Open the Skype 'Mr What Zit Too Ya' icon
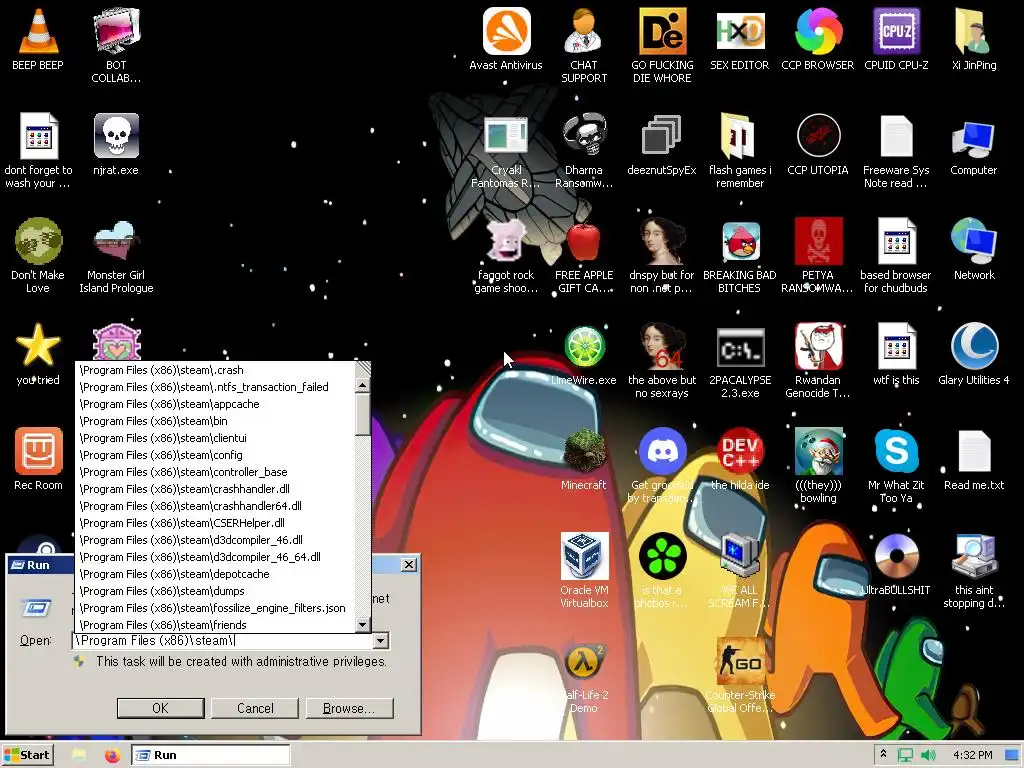The image size is (1024, 768). (896, 451)
